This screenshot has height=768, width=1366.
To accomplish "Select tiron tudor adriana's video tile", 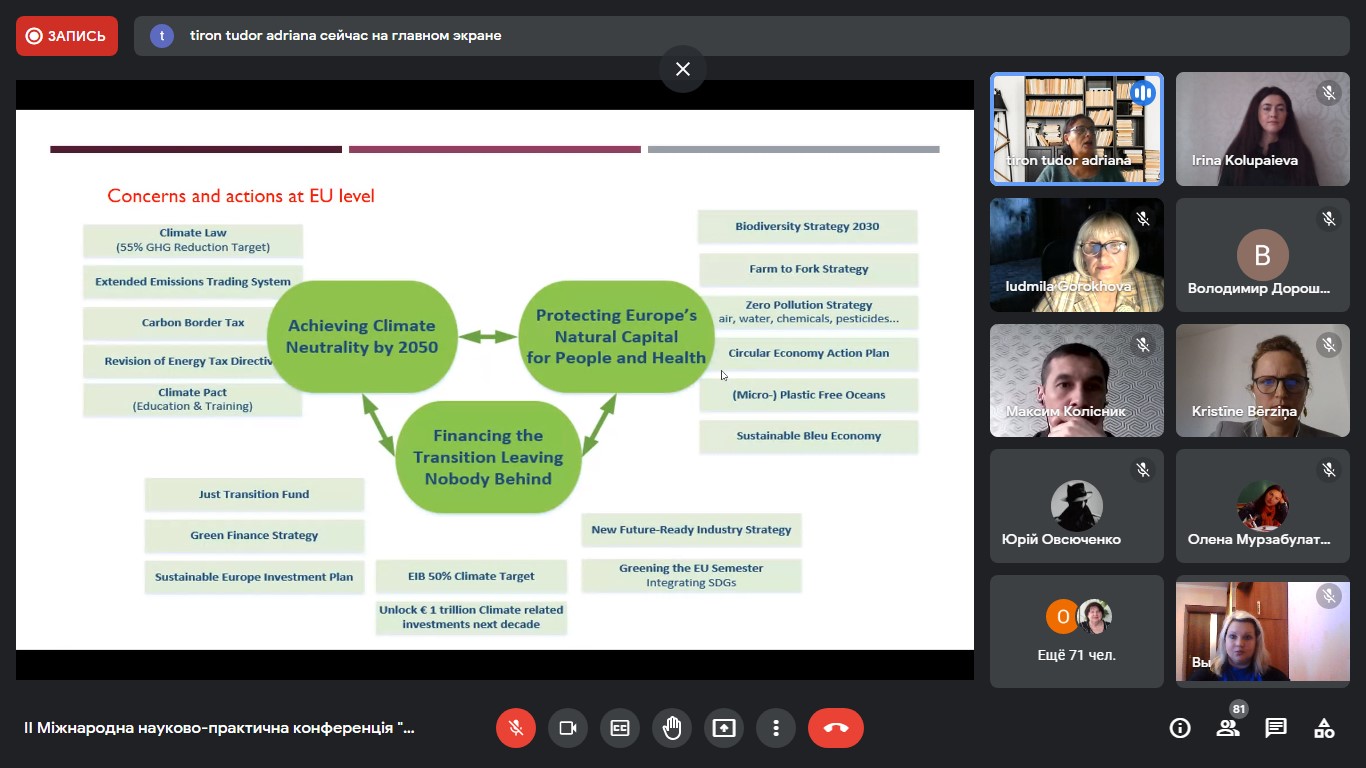I will tap(1076, 129).
